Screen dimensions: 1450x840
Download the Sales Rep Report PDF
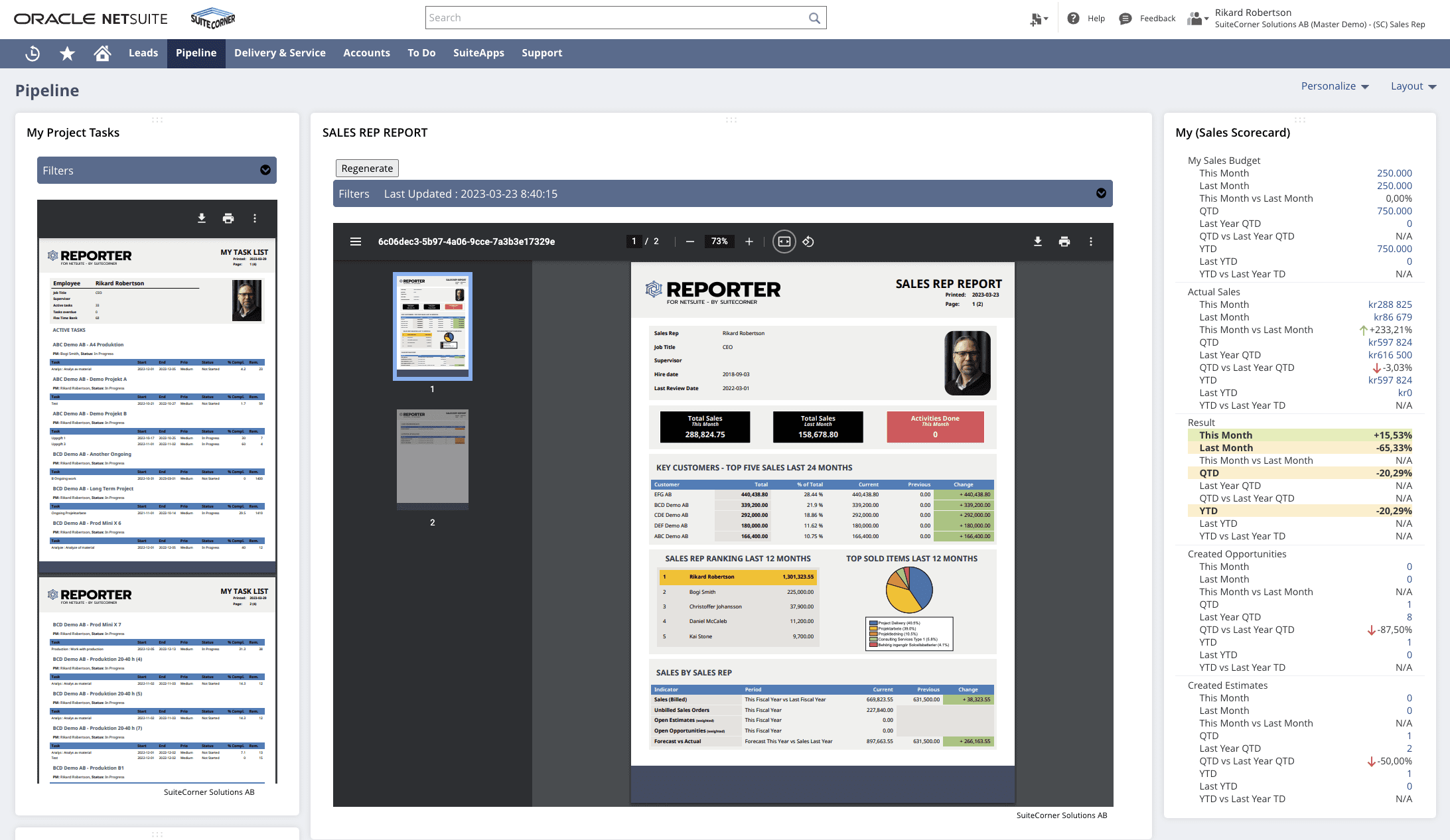point(1038,242)
